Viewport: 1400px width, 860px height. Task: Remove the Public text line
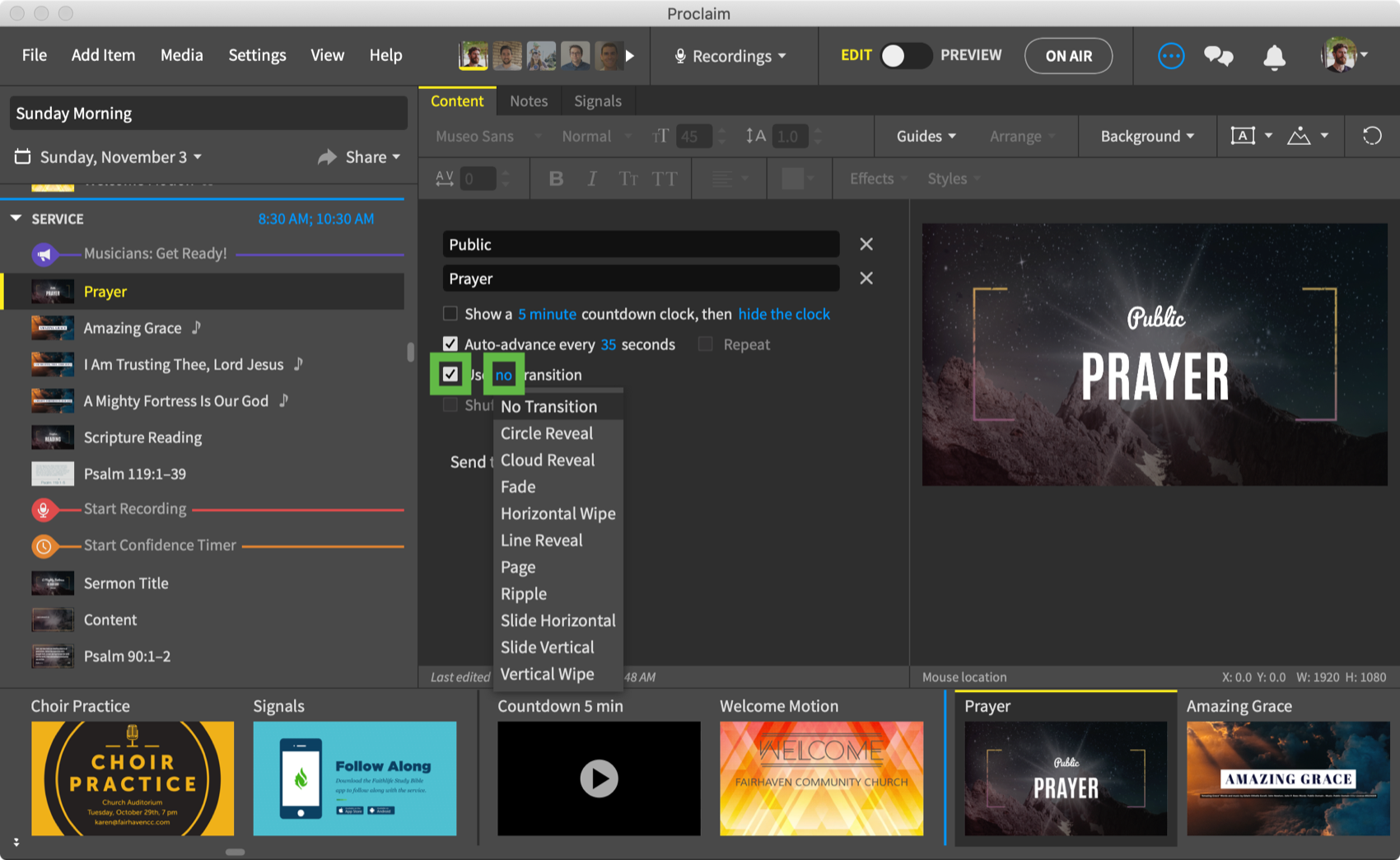[x=866, y=244]
